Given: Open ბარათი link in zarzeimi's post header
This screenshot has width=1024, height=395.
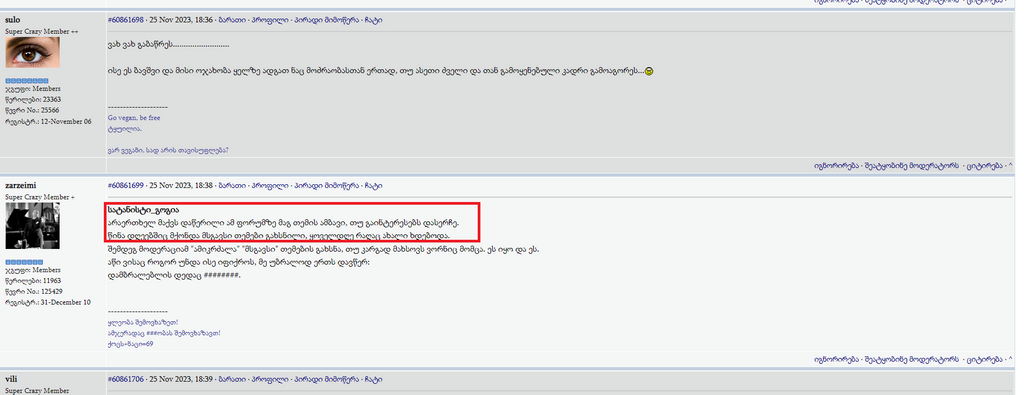Looking at the screenshot, I should pos(232,186).
